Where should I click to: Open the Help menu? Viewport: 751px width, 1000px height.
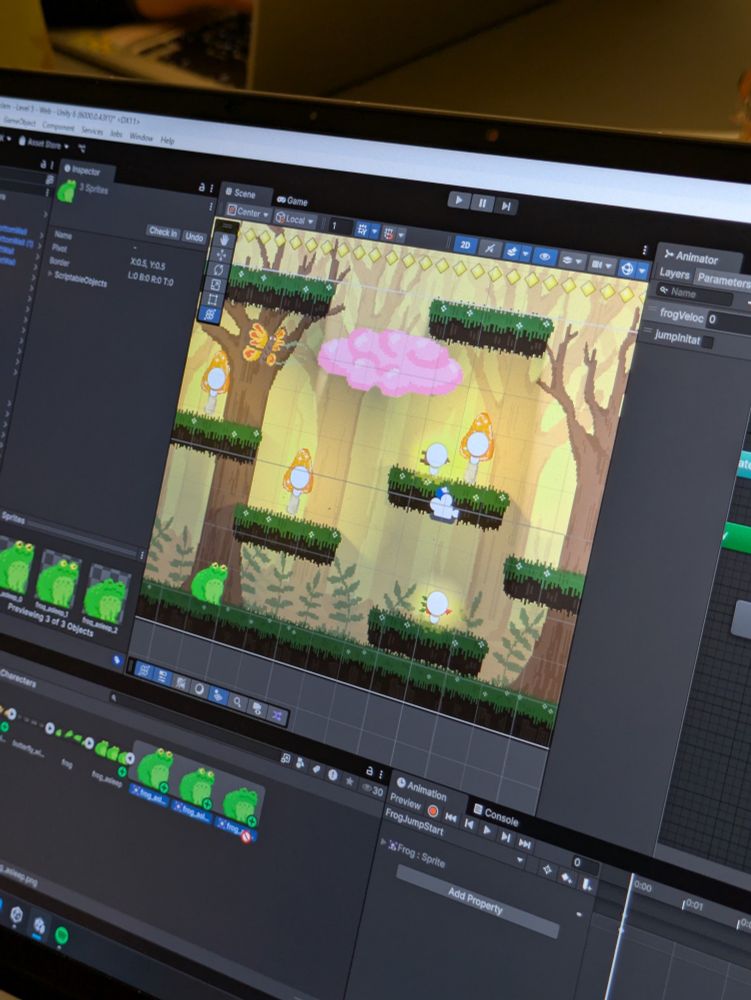(167, 140)
